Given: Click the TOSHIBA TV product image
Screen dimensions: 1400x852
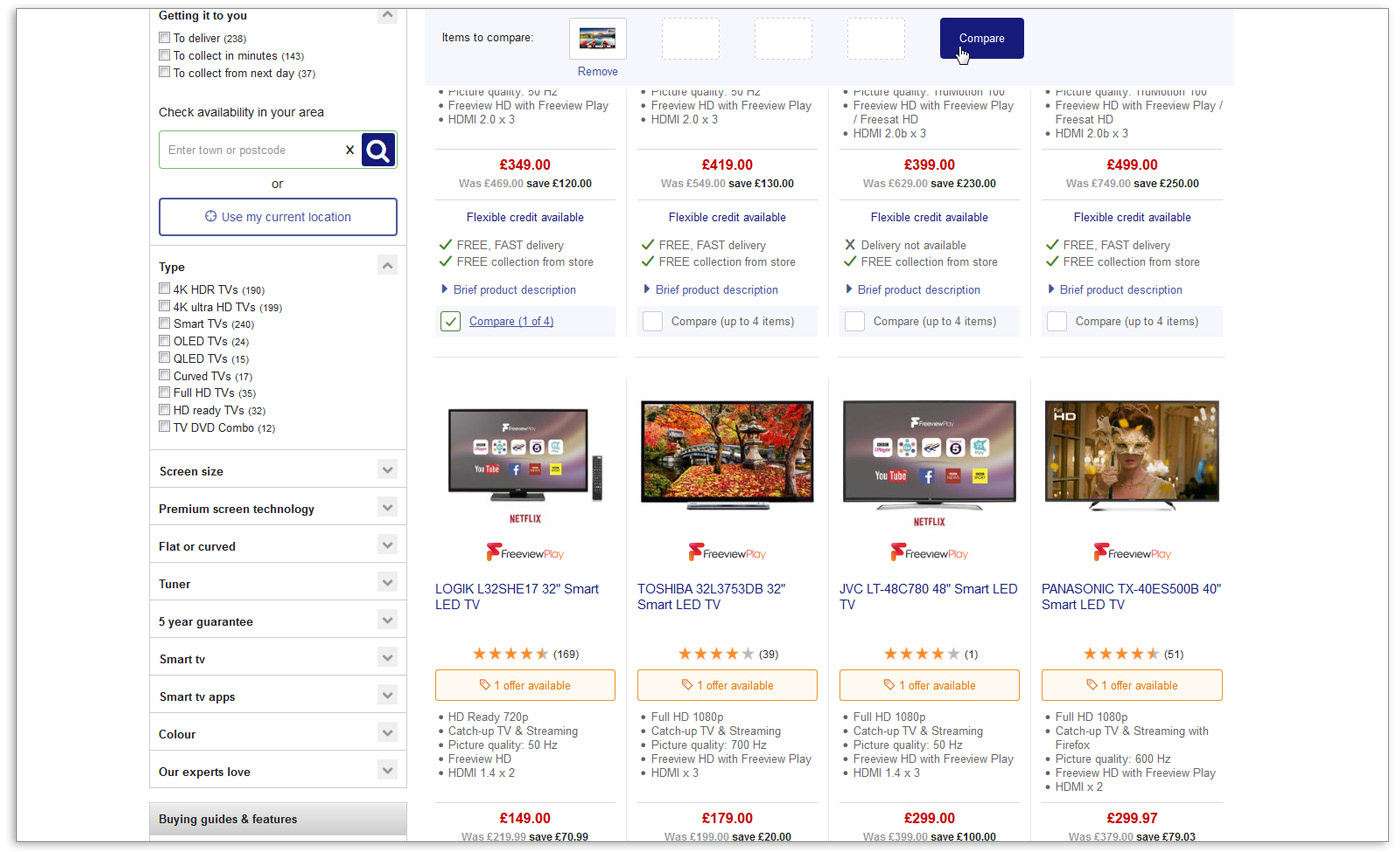Looking at the screenshot, I should pos(727,455).
